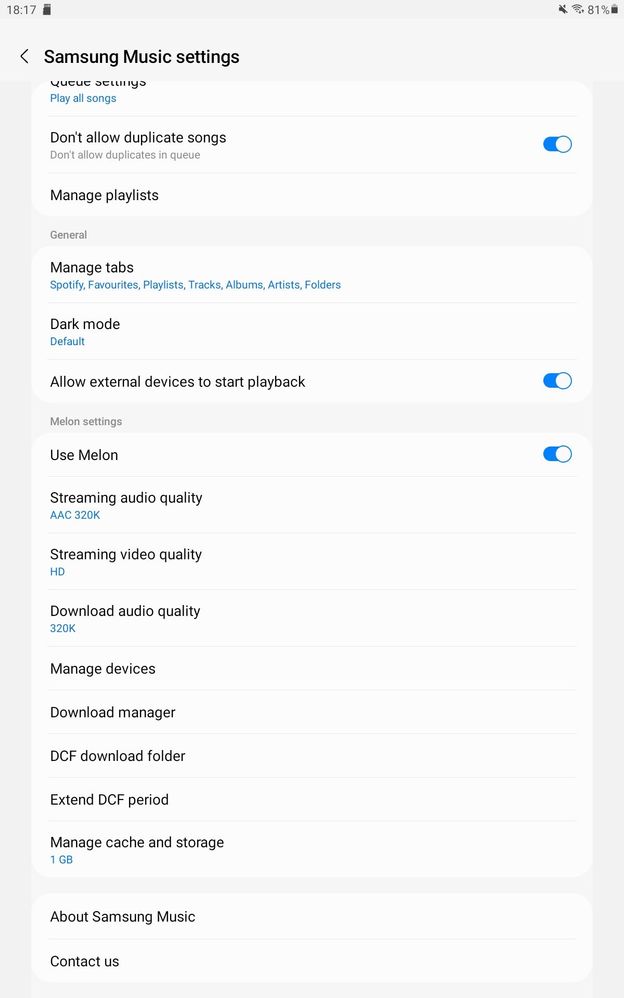Turn off the Use Melon switch
624x998 pixels.
tap(557, 454)
